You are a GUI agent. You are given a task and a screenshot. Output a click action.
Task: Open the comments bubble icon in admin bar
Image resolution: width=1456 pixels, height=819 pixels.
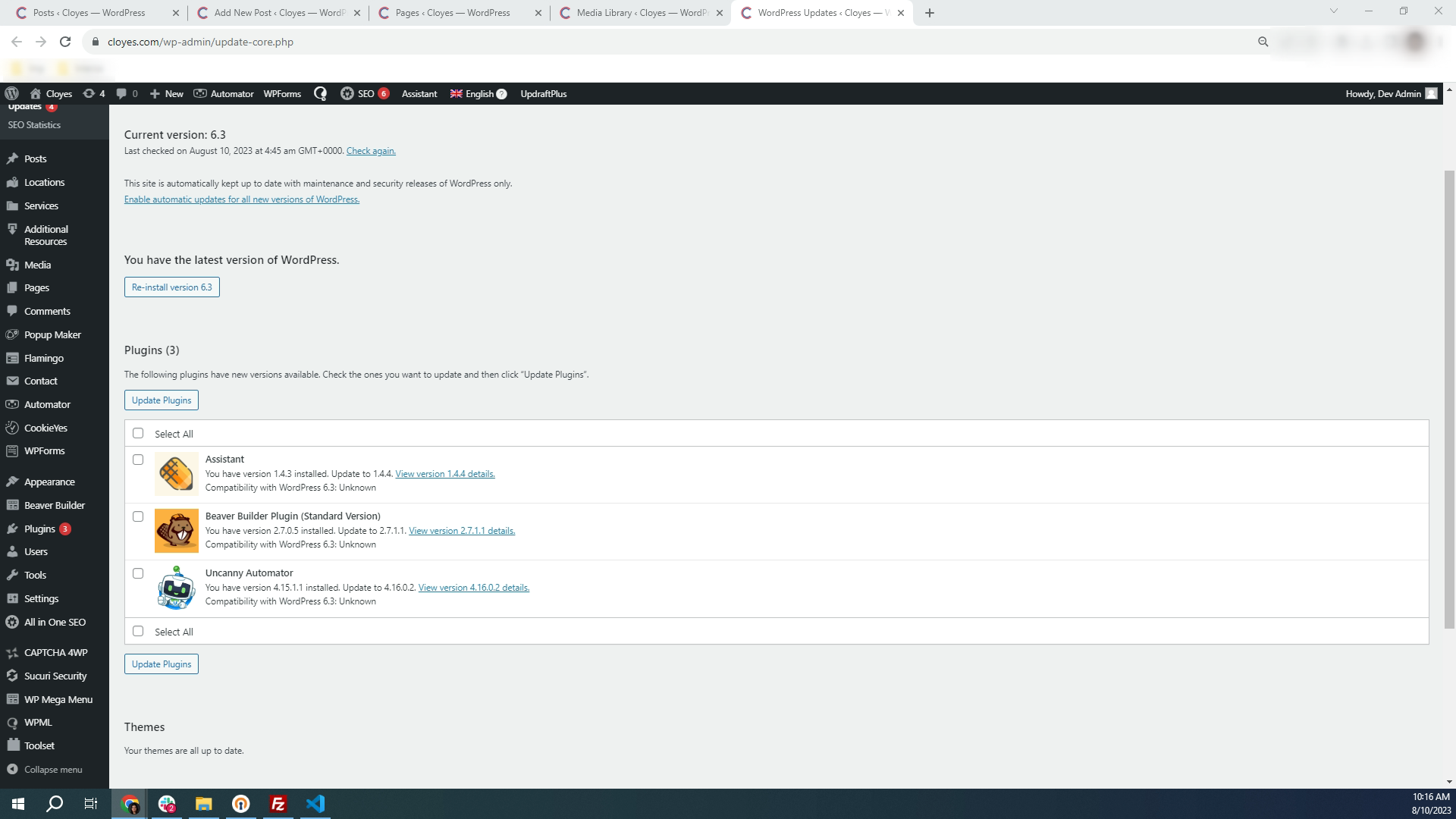[121, 93]
